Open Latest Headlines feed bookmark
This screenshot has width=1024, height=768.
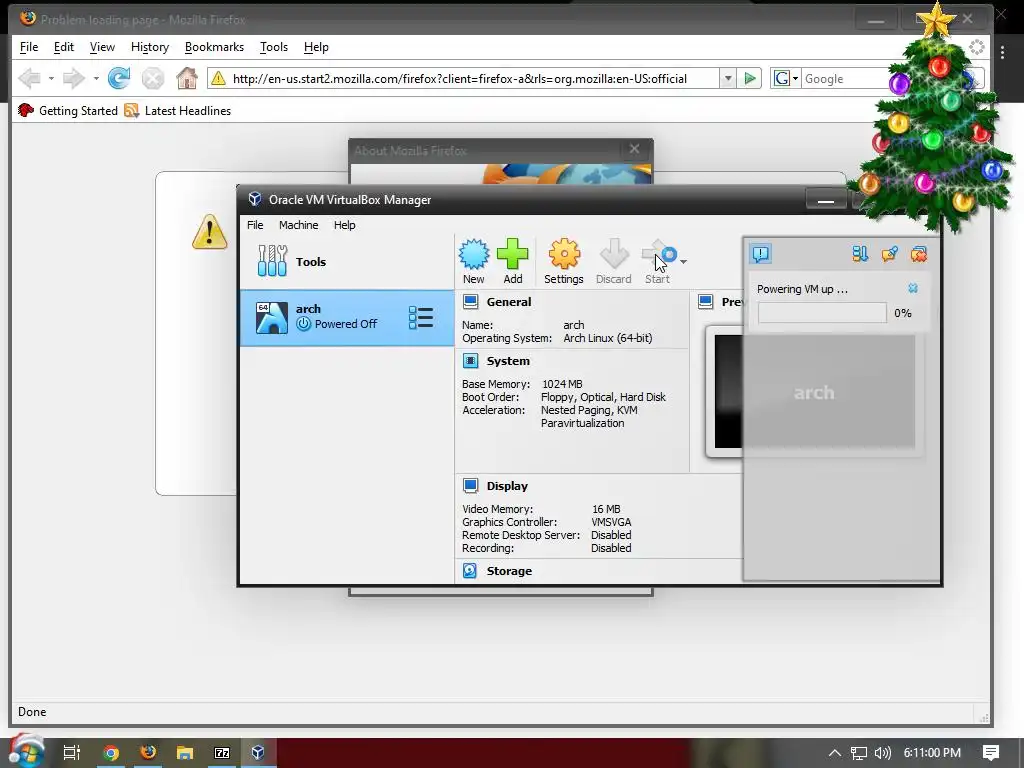pyautogui.click(x=178, y=110)
